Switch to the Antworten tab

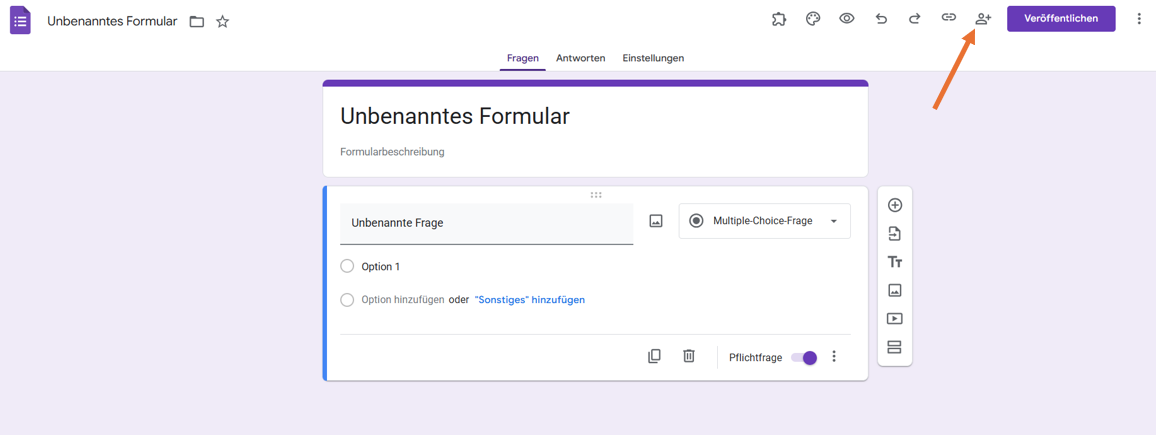pyautogui.click(x=580, y=58)
